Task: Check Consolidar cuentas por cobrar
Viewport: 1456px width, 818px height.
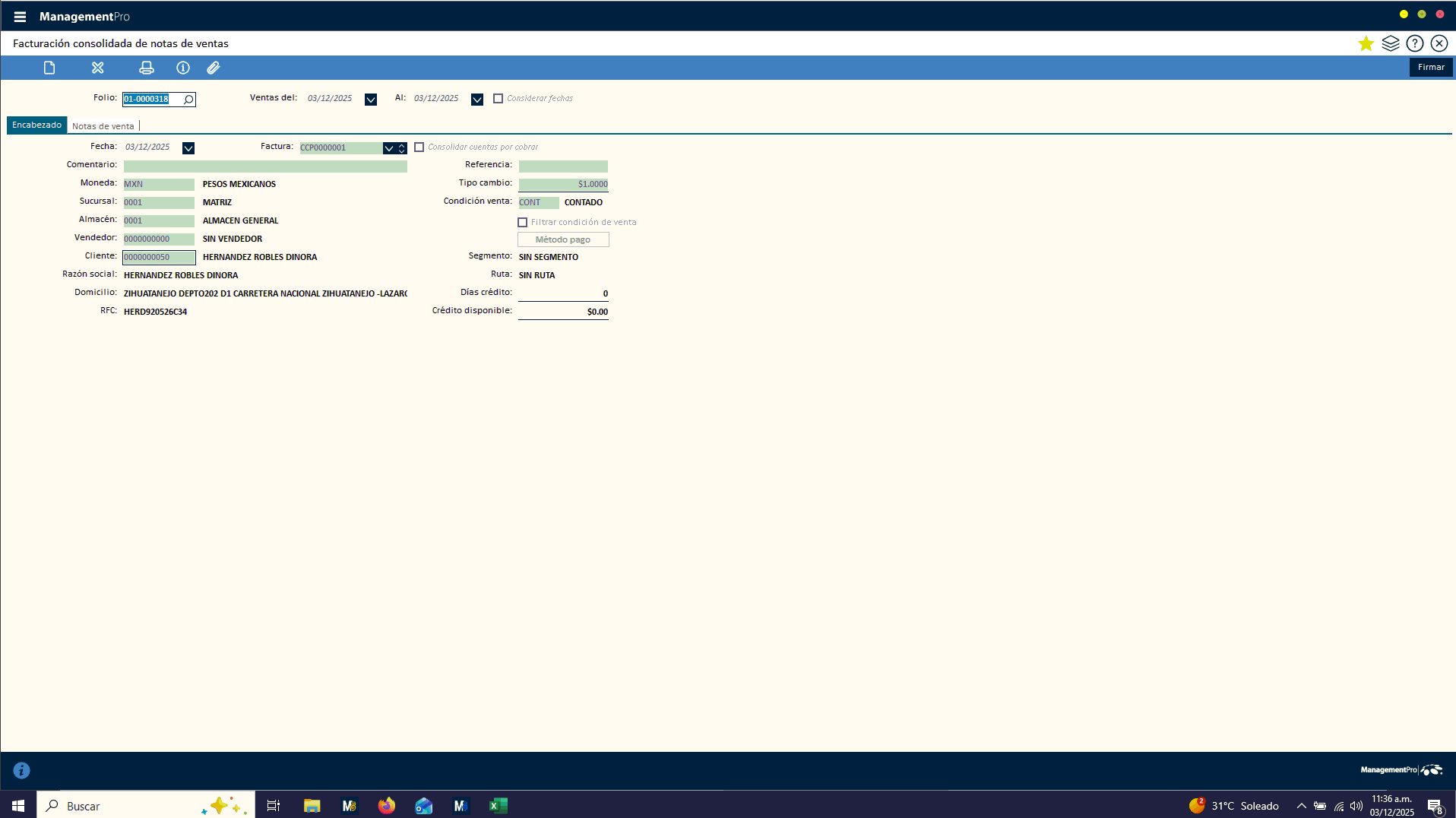Action: (419, 147)
